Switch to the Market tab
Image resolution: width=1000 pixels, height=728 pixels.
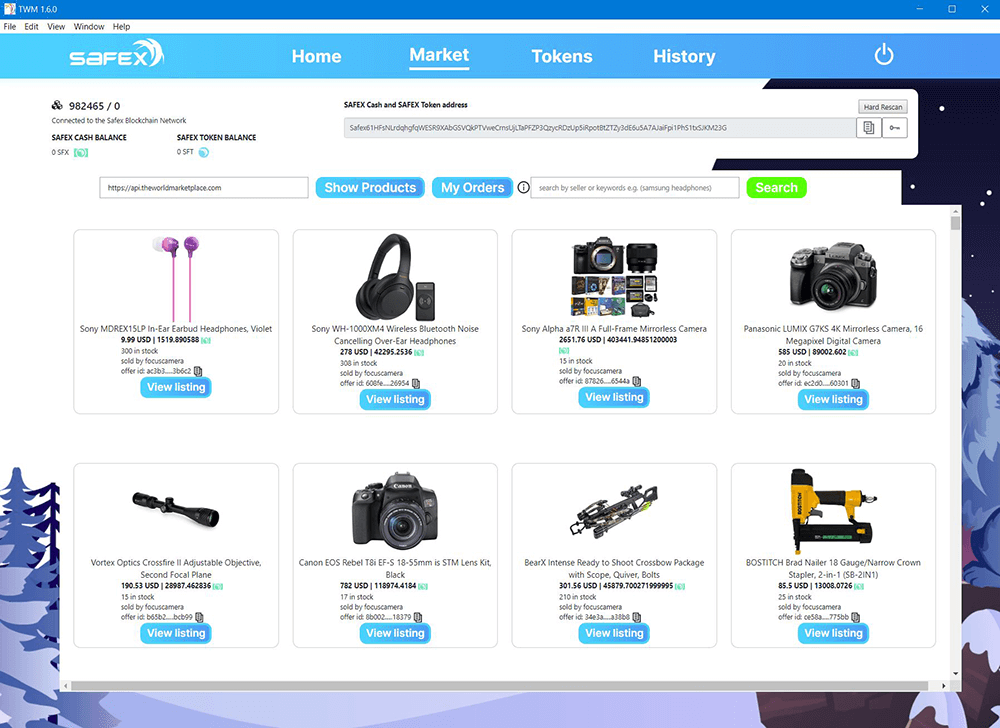(x=439, y=55)
